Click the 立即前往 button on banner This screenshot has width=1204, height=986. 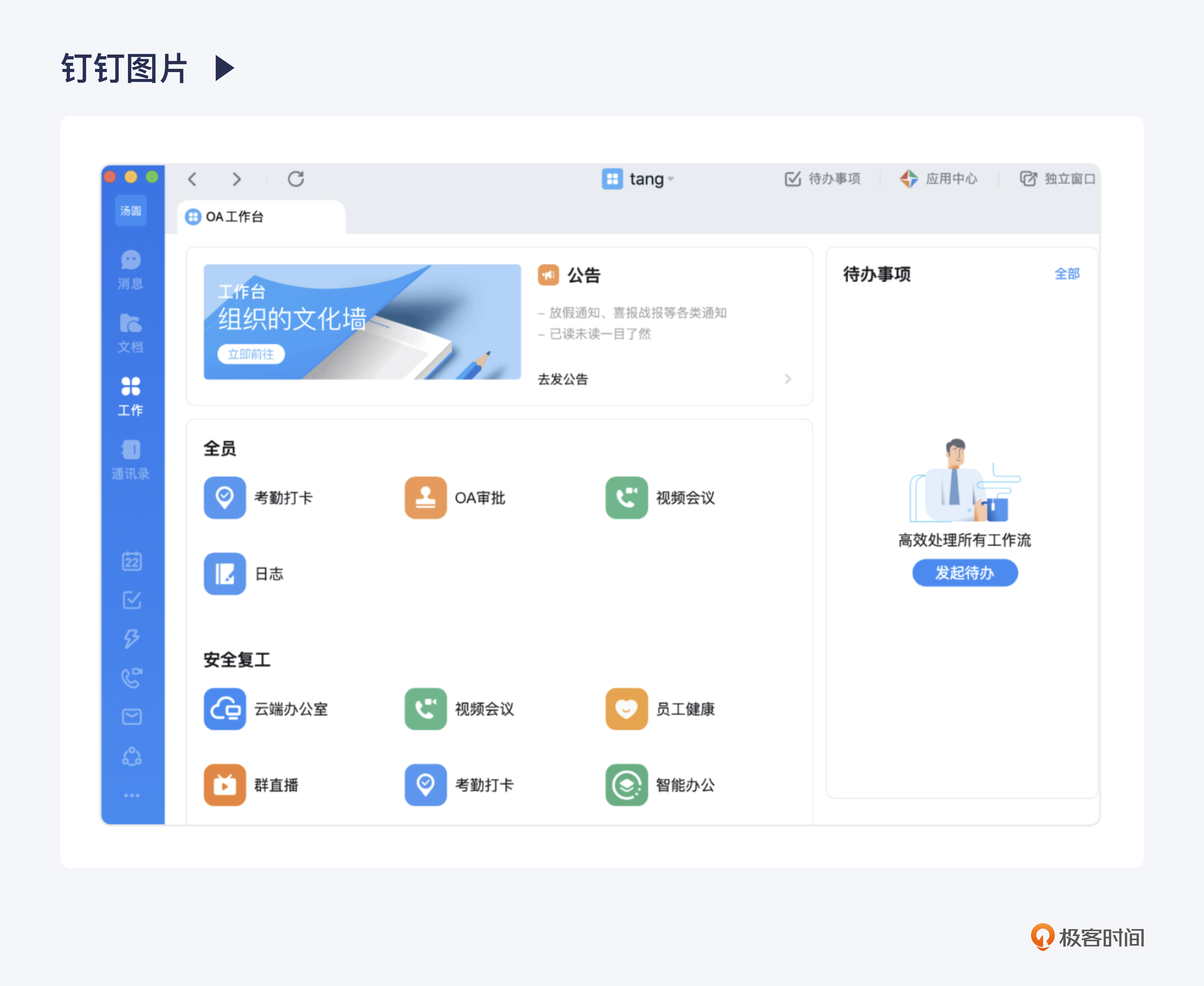[251, 354]
